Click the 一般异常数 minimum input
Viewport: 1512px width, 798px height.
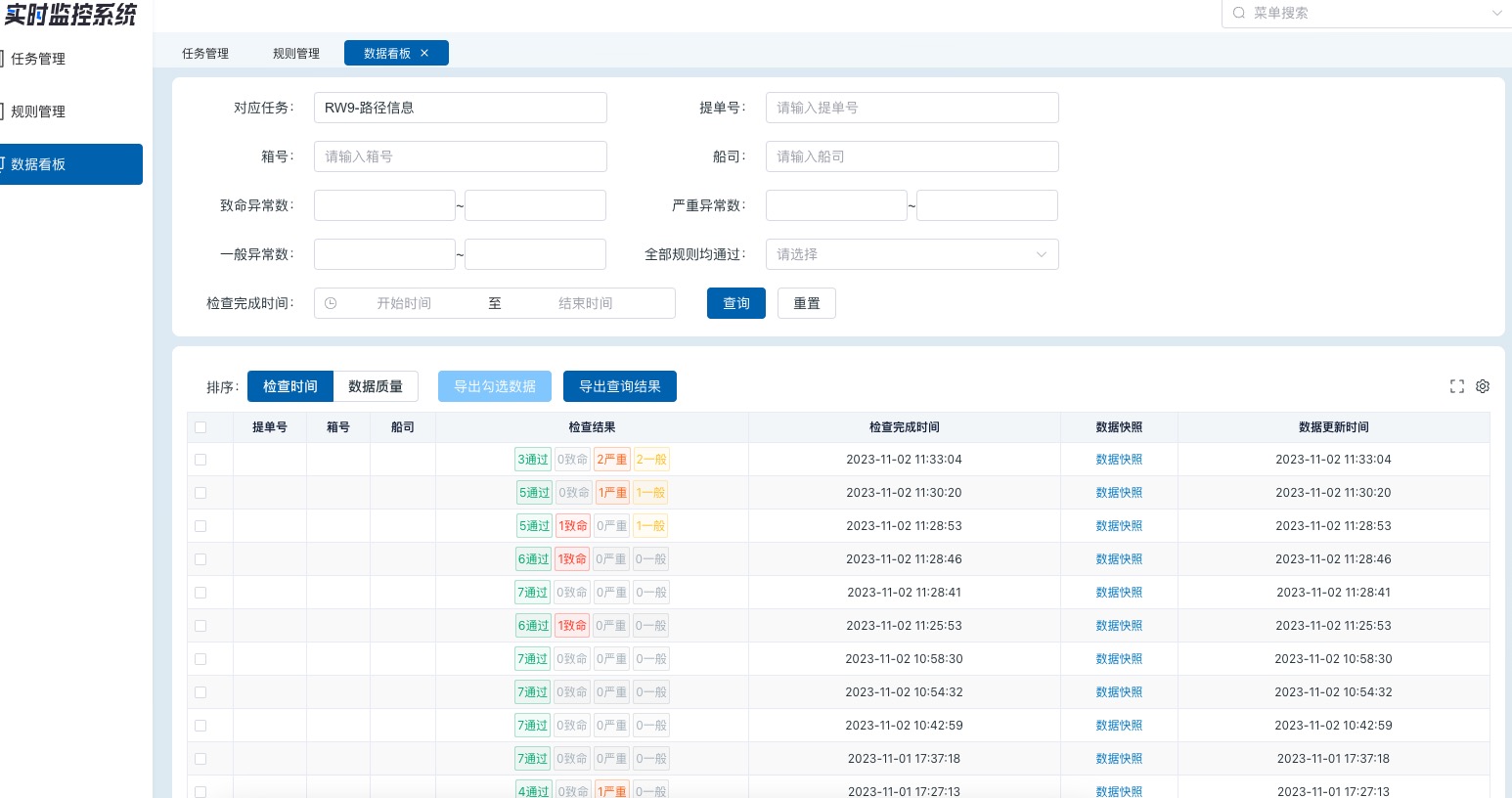[384, 254]
